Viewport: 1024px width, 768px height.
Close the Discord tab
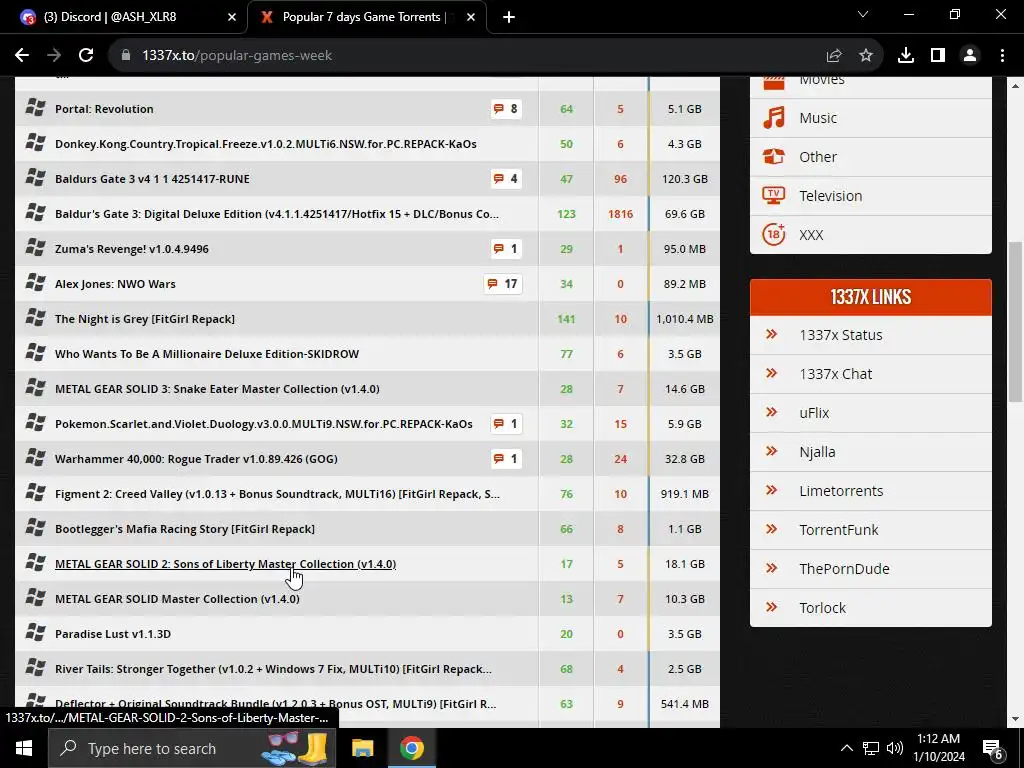pyautogui.click(x=232, y=17)
